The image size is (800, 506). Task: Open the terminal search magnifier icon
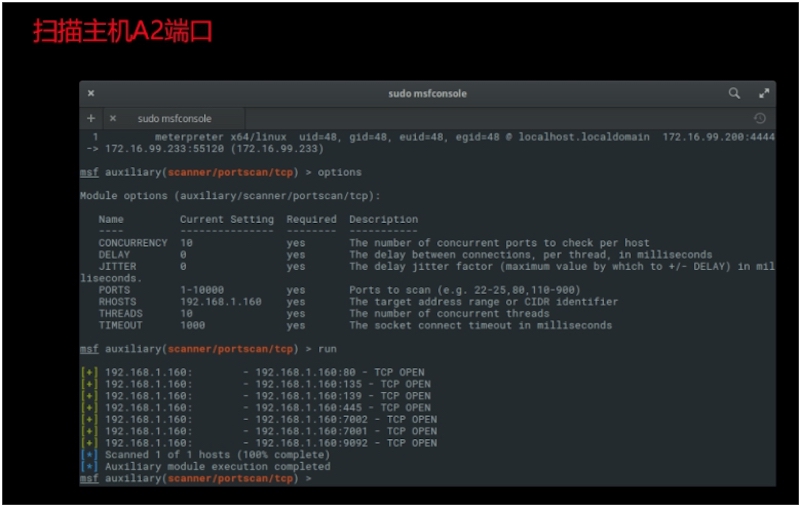click(734, 93)
